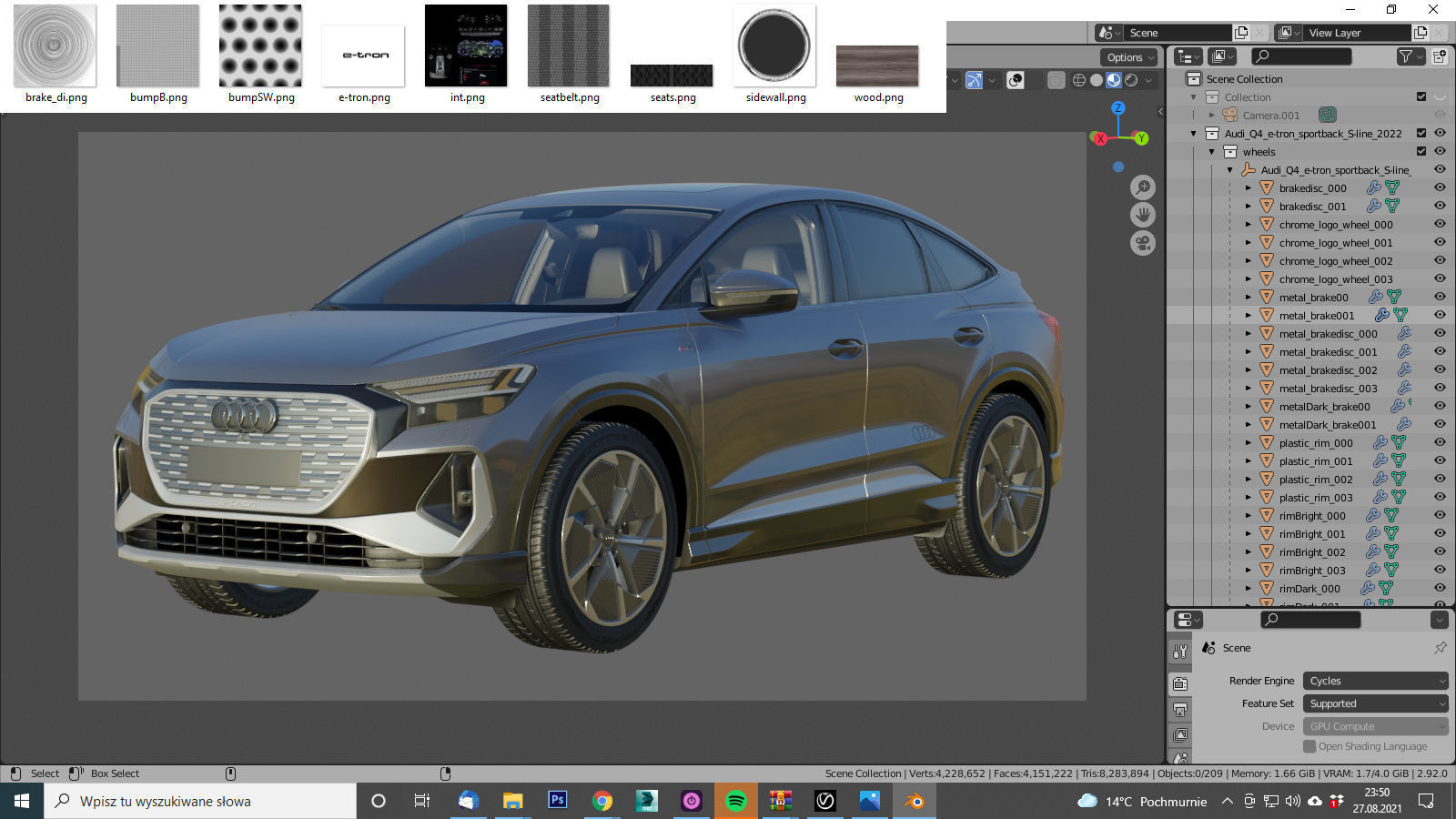Viewport: 1456px width, 819px height.
Task: Add a new collection in the outliner
Action: 1440,56
